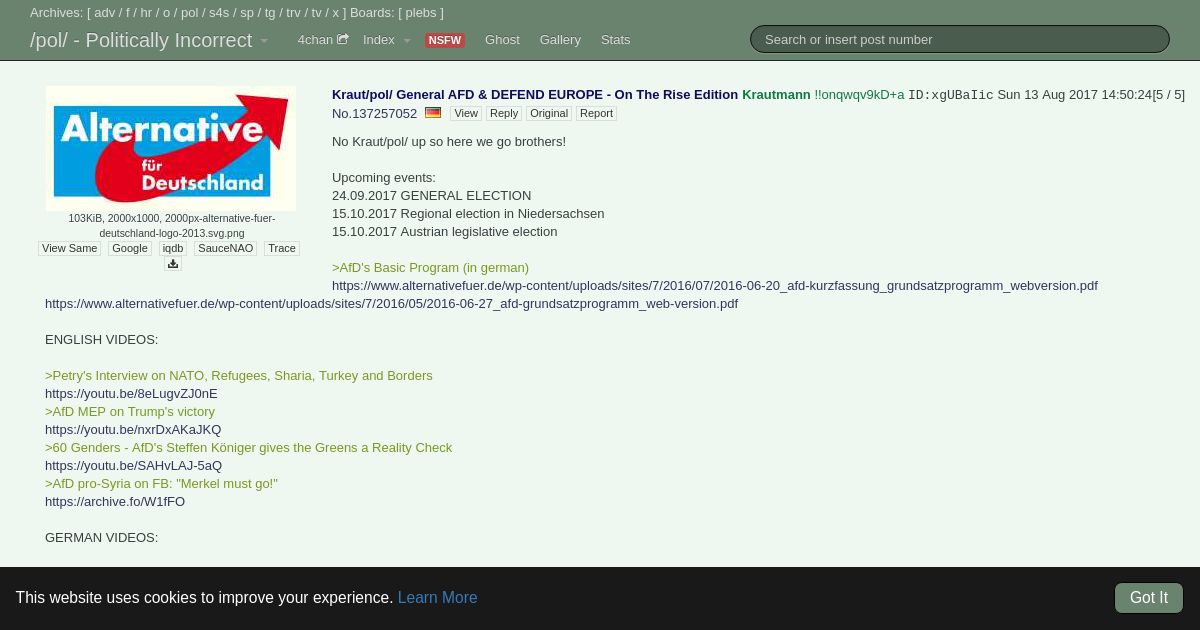
Task: Search the image with SauceNAO
Action: (x=226, y=248)
